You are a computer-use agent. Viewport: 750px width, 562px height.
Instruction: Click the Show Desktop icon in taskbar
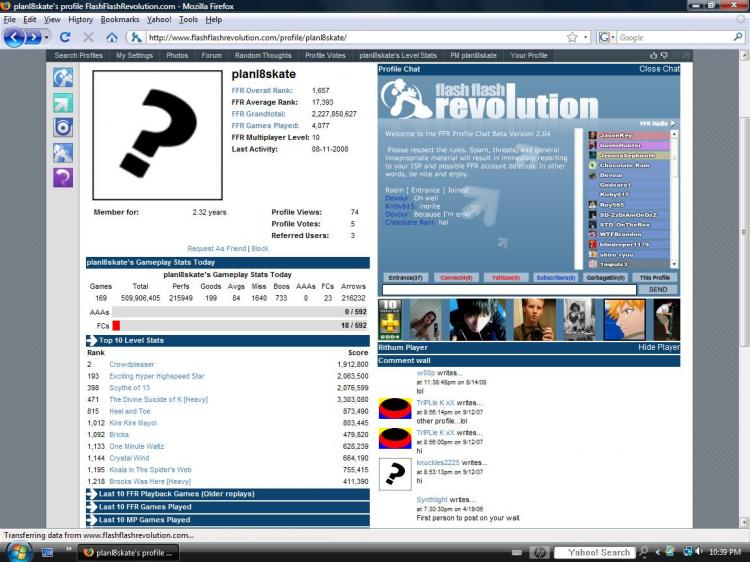[47, 552]
